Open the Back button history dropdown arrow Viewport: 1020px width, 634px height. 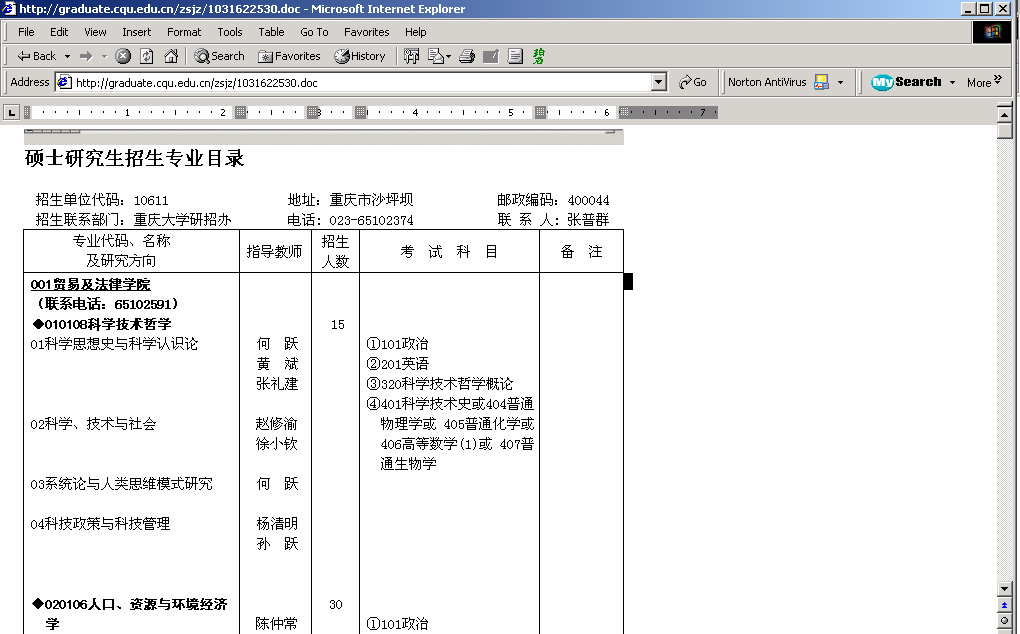(x=67, y=56)
